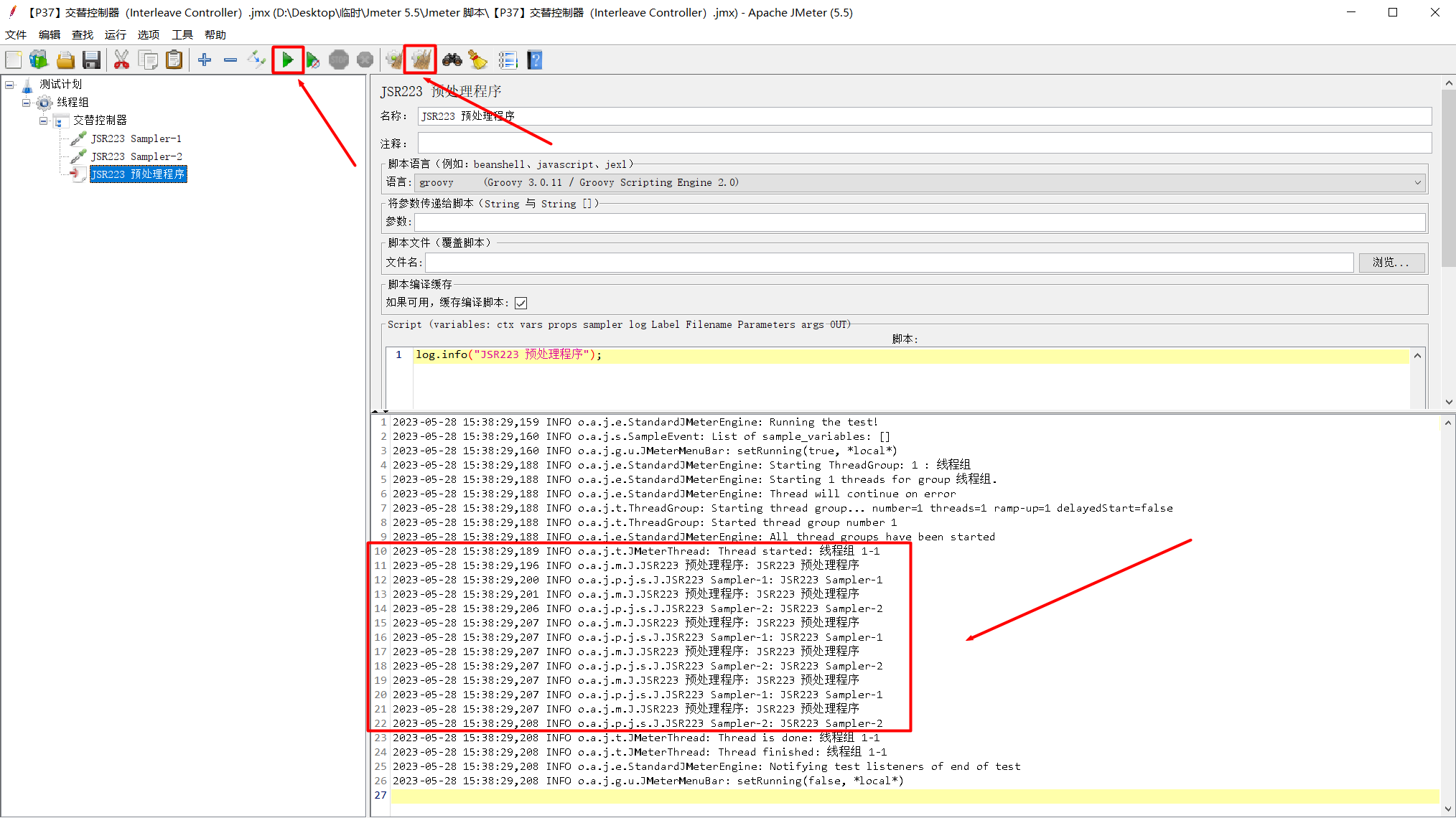
Task: Open the 查找 menu
Action: click(83, 34)
